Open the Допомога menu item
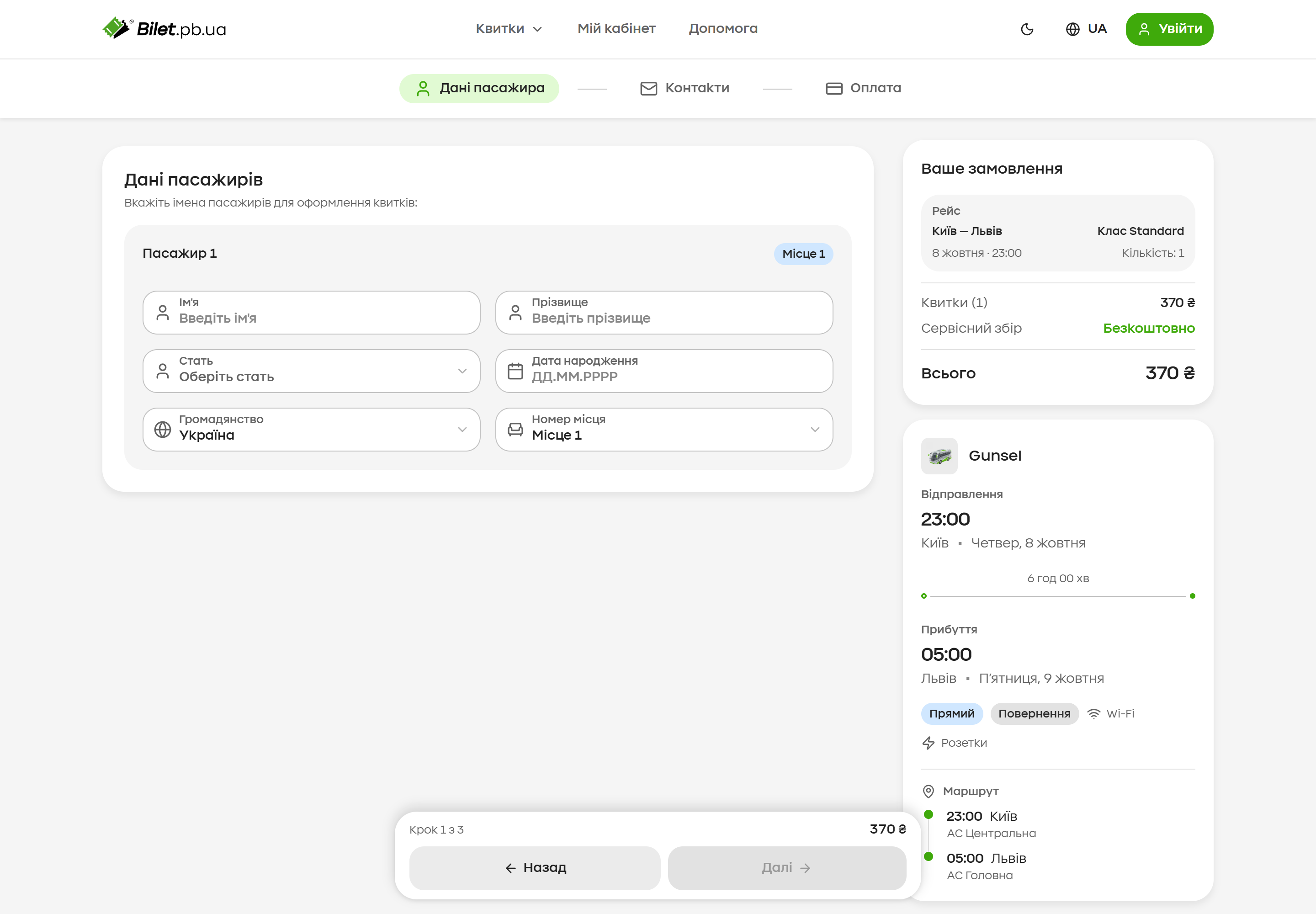This screenshot has width=1316, height=914. (723, 29)
